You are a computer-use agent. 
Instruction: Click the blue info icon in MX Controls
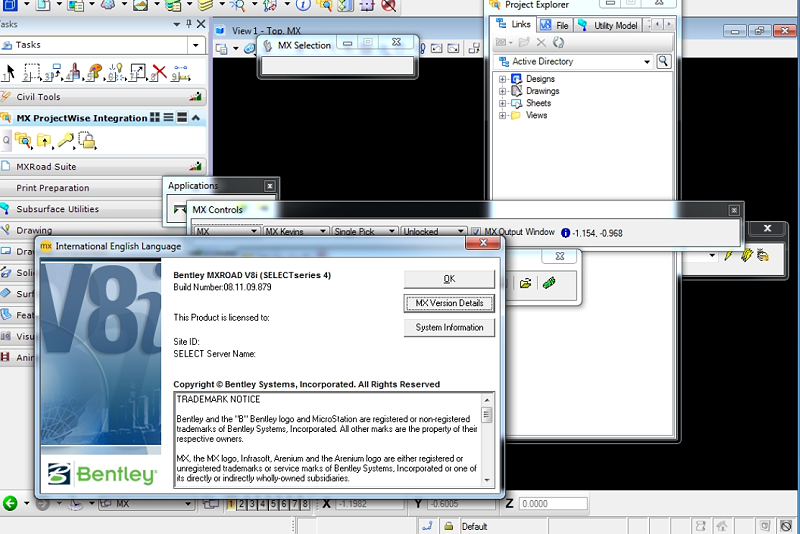pyautogui.click(x=565, y=232)
